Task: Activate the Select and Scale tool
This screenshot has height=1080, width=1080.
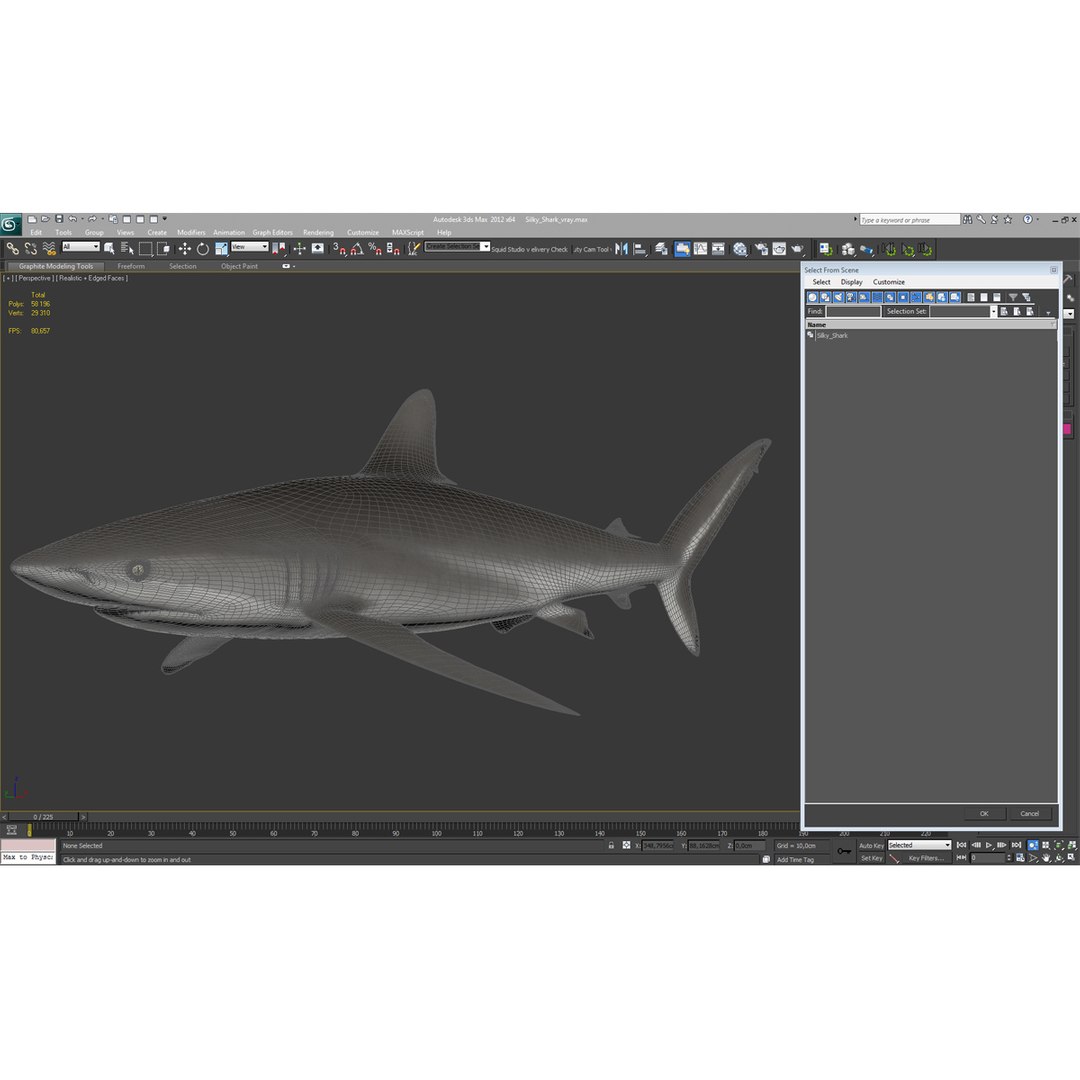Action: [x=221, y=249]
